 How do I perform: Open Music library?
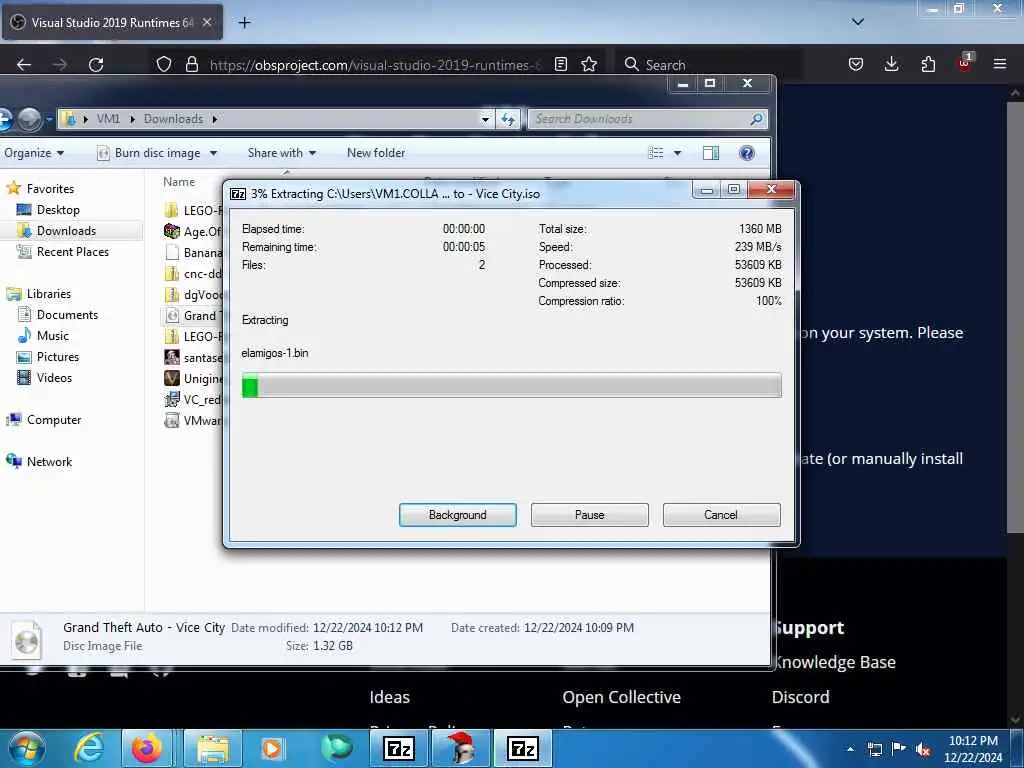pos(52,336)
